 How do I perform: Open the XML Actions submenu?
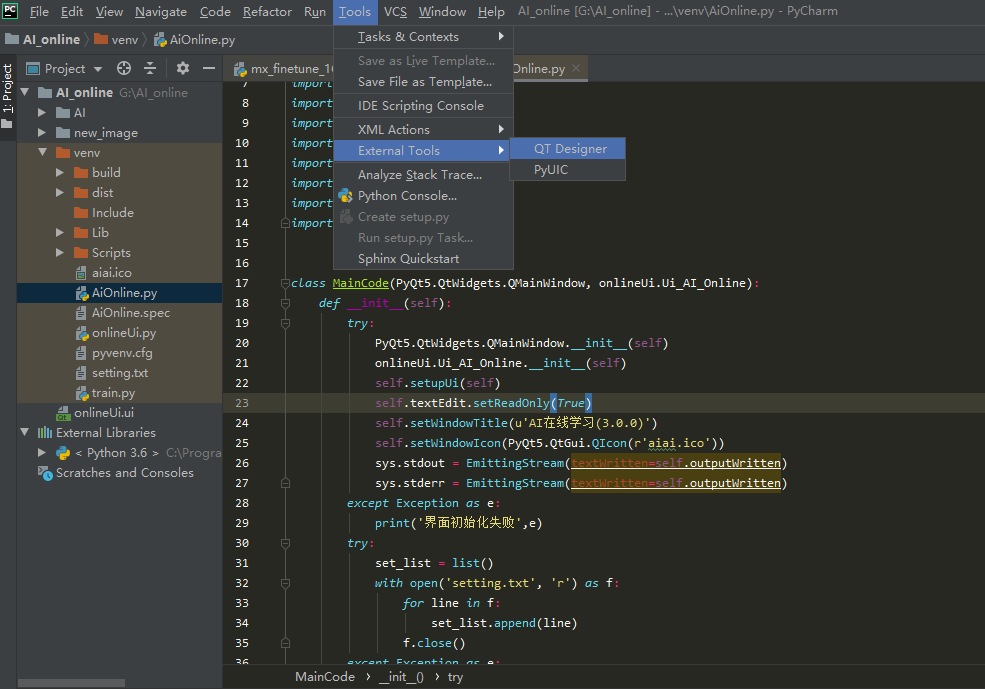tap(423, 129)
